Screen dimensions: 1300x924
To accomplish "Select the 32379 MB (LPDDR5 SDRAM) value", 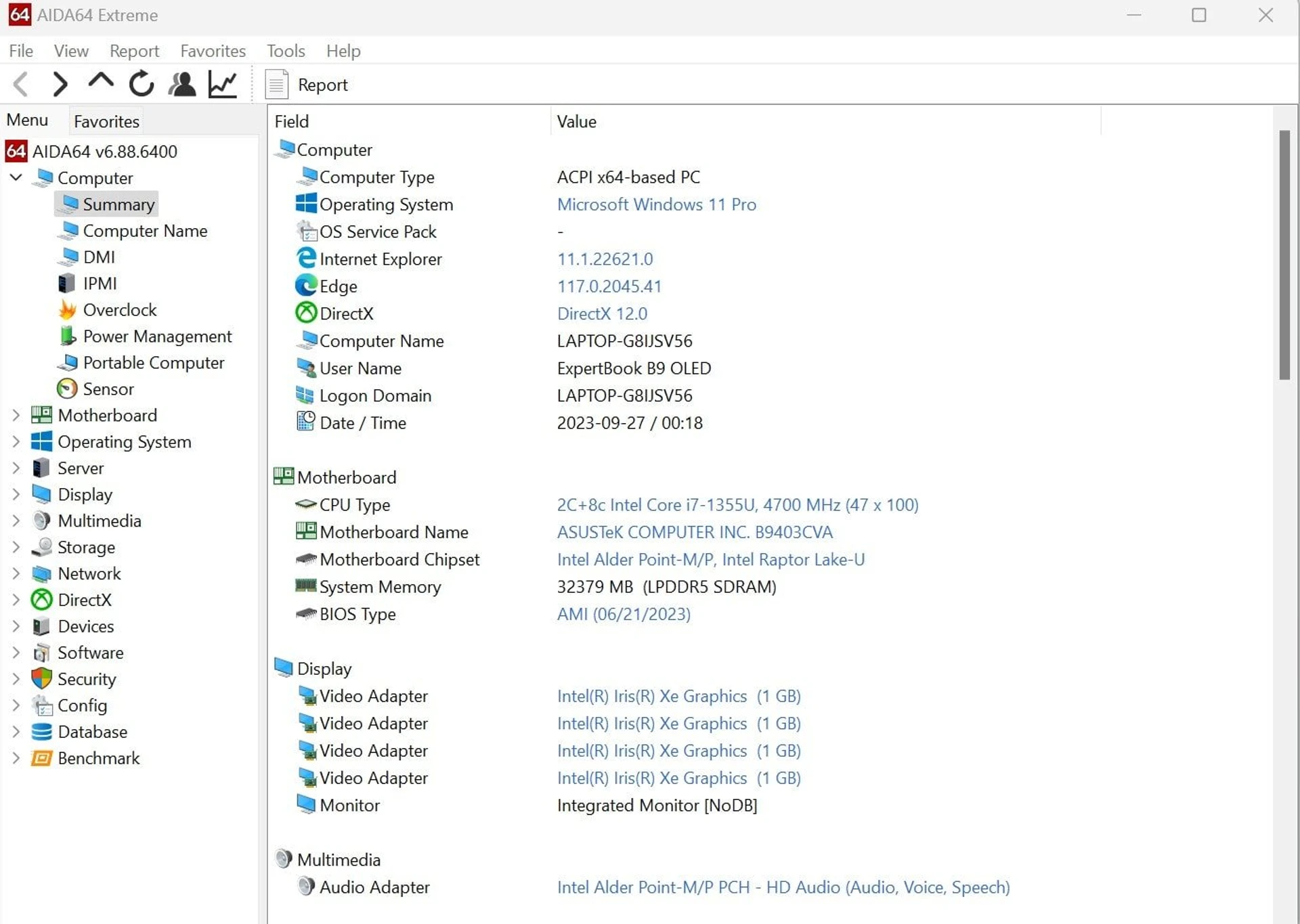I will (x=666, y=587).
